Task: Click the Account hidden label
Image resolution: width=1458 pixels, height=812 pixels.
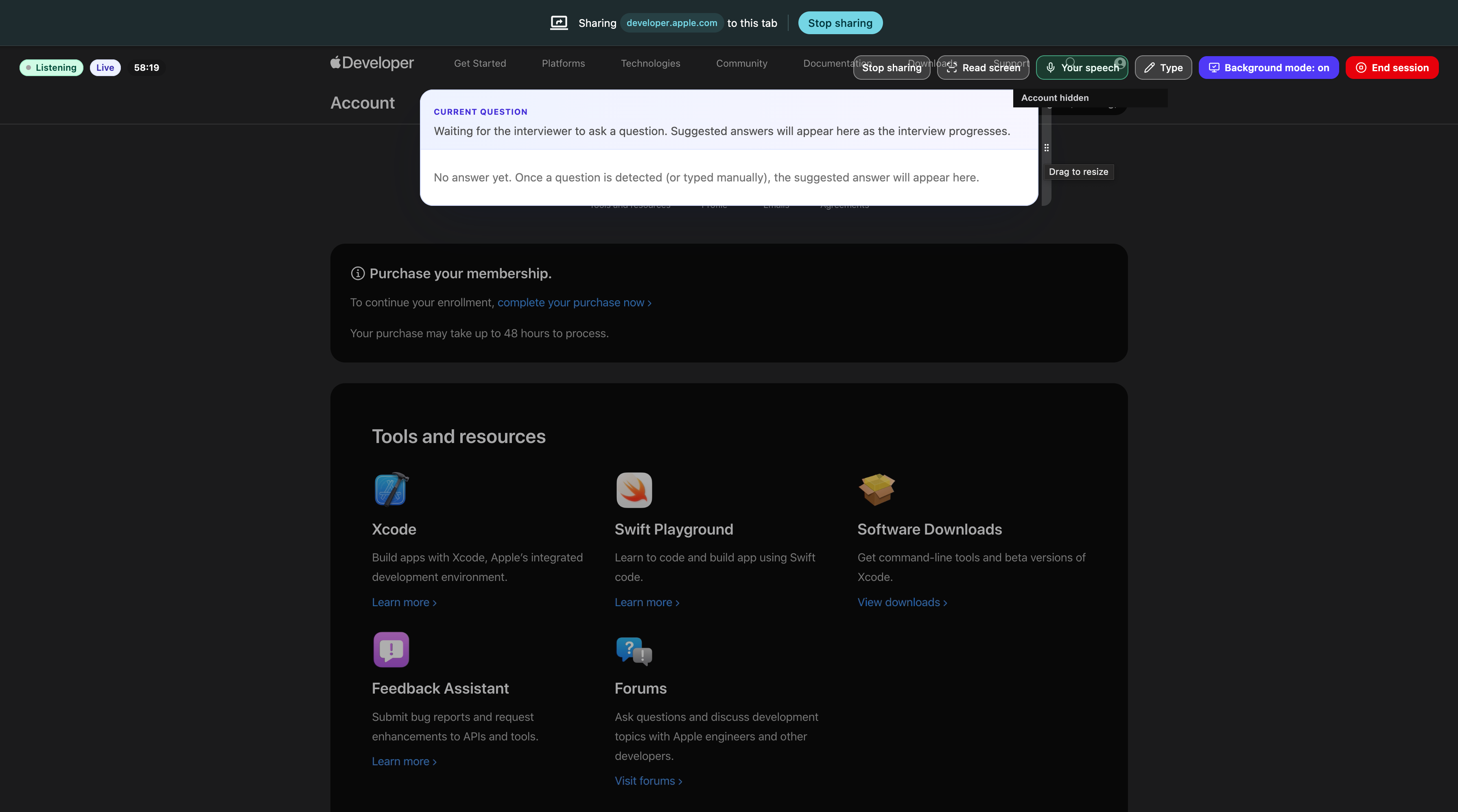Action: click(x=1055, y=97)
